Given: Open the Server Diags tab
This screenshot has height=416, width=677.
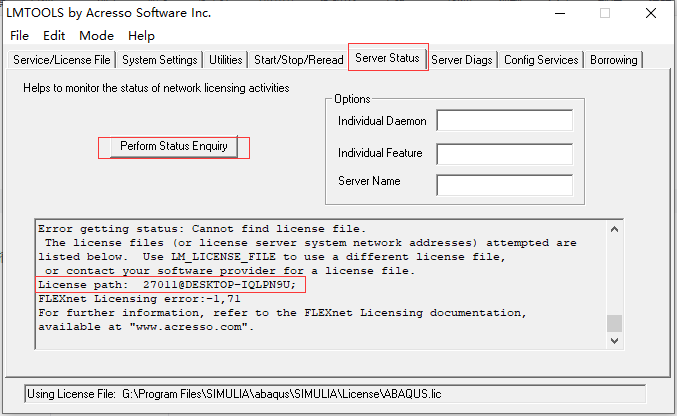Looking at the screenshot, I should tap(462, 60).
